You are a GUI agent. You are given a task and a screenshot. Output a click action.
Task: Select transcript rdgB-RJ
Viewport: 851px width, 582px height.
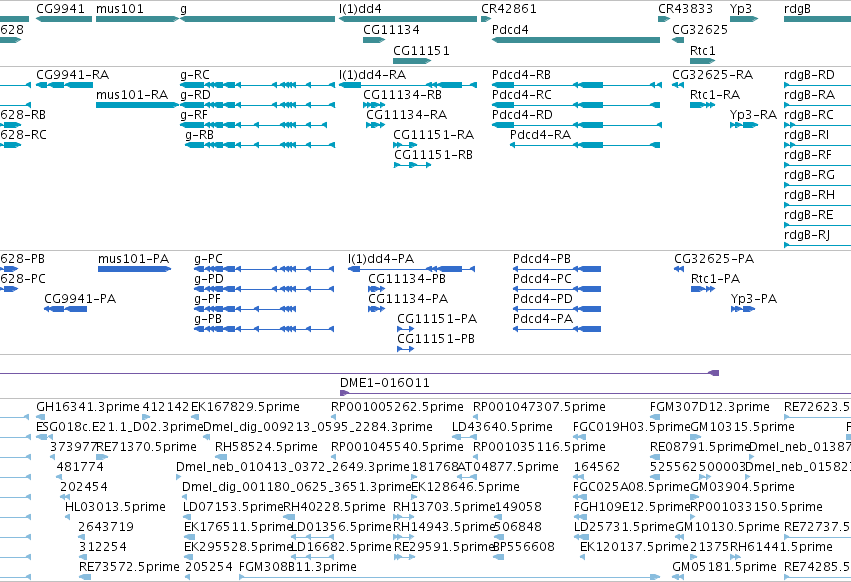817,245
